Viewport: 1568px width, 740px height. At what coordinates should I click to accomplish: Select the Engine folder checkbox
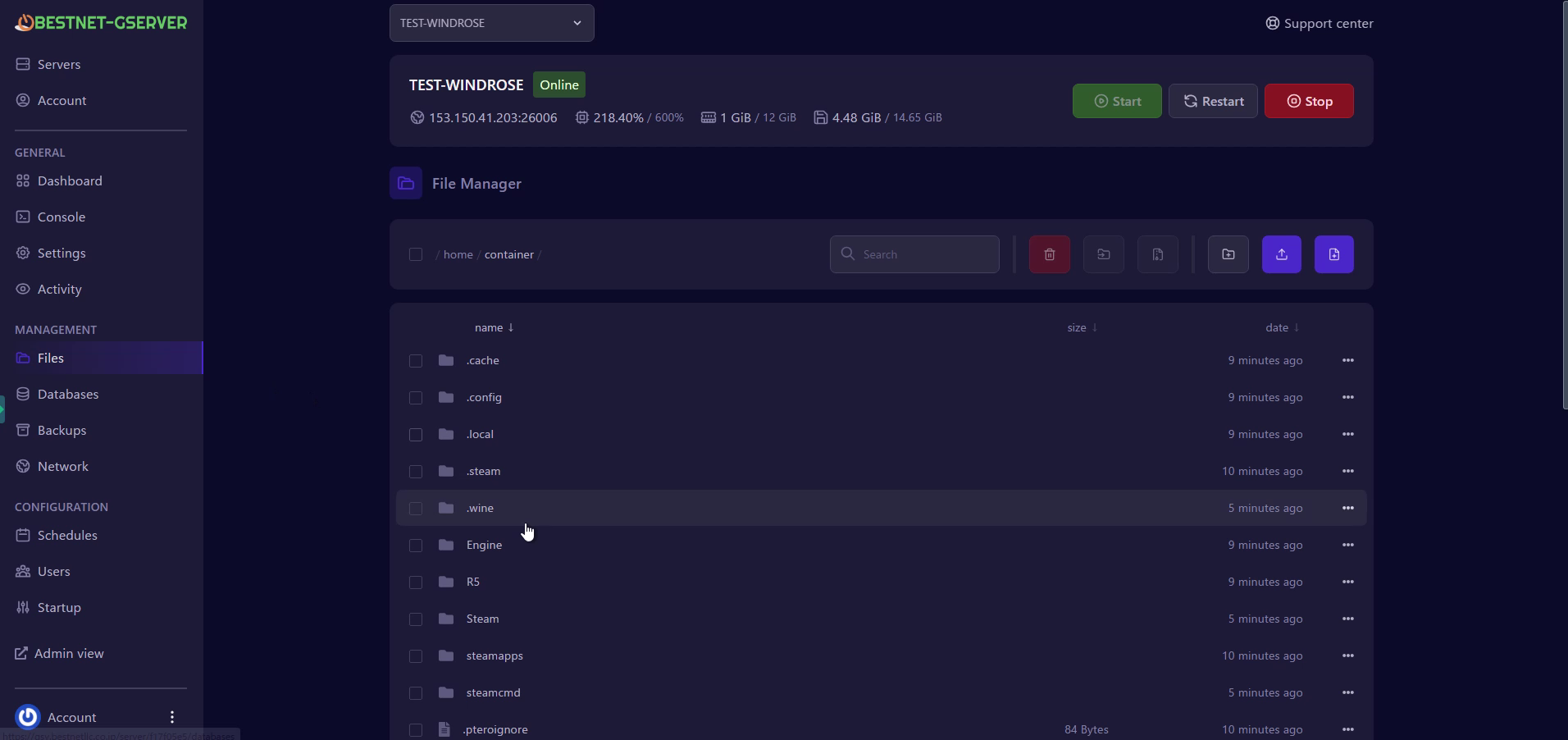[416, 546]
